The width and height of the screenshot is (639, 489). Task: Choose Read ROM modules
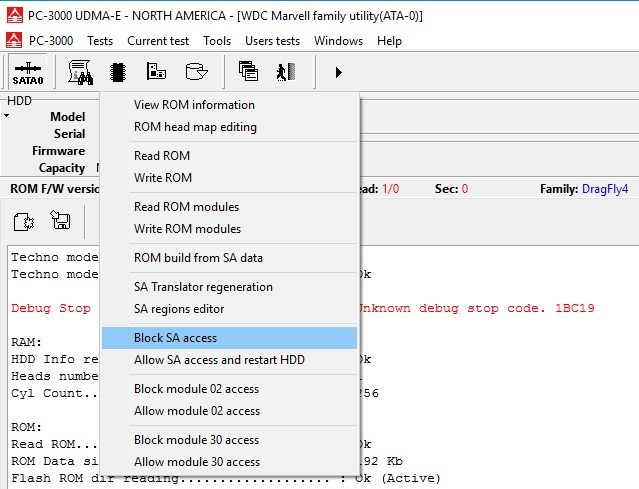(x=229, y=207)
